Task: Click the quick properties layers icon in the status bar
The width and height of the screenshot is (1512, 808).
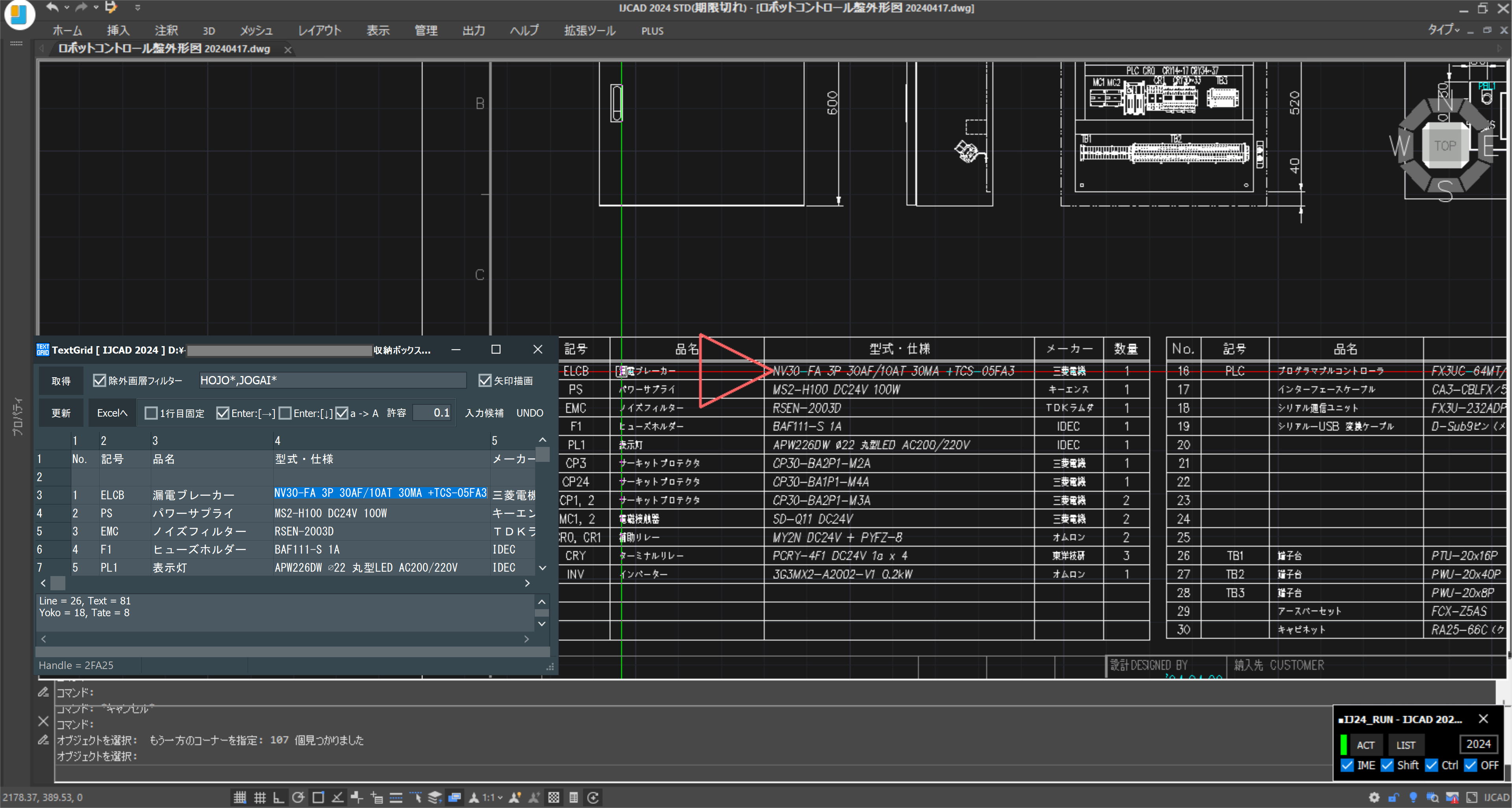Action: [435, 797]
